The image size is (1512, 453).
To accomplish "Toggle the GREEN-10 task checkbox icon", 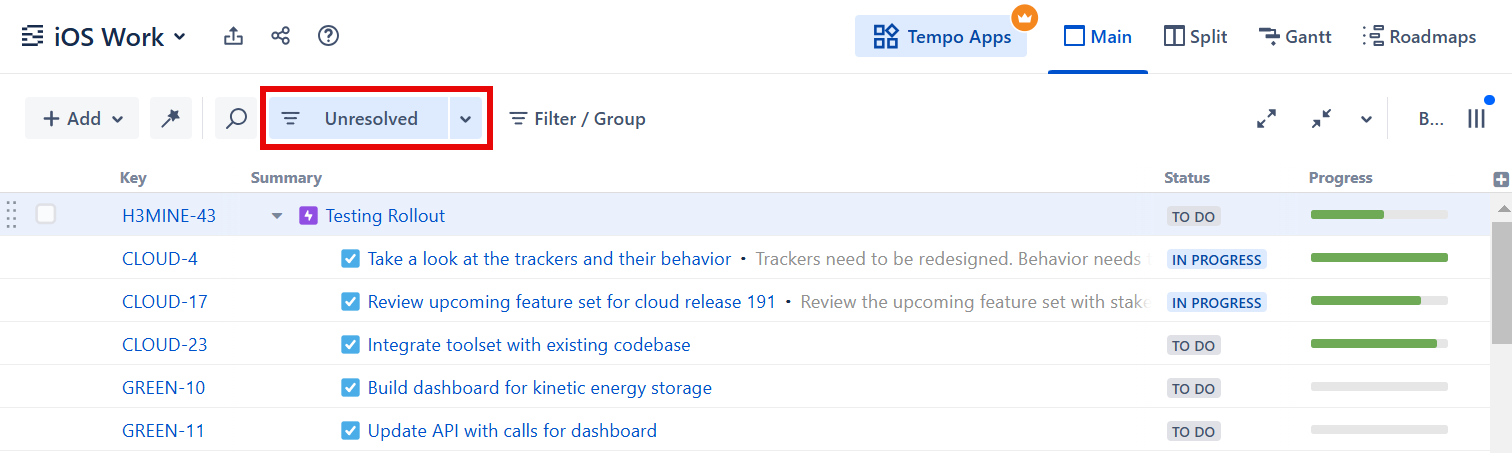I will pos(350,388).
